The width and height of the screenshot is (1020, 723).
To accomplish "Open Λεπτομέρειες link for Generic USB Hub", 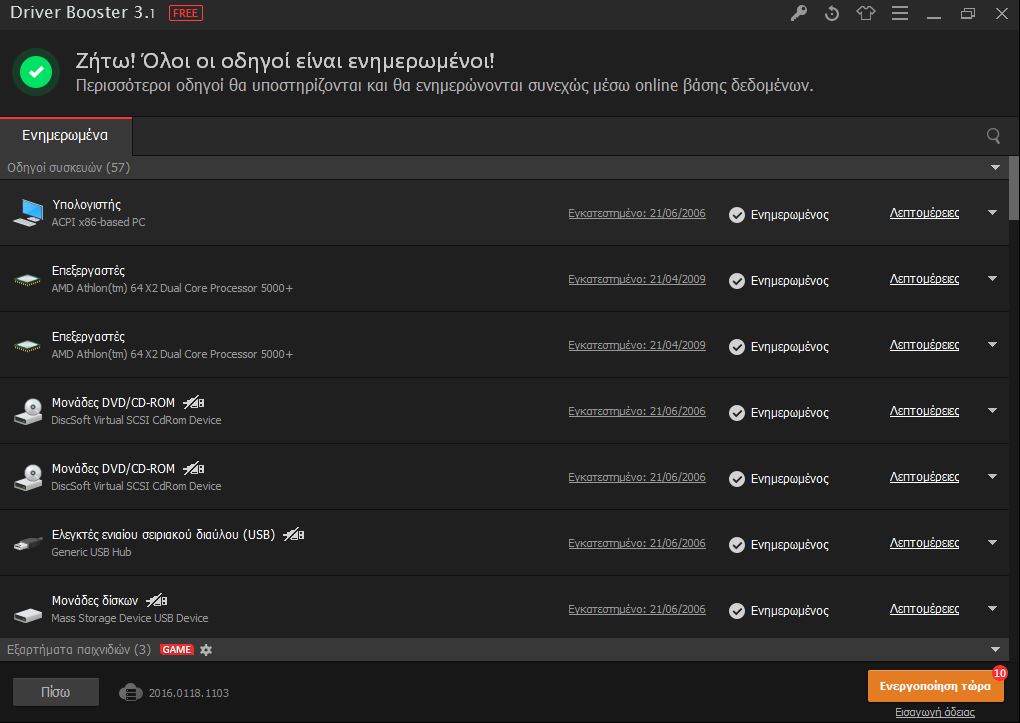I will tap(924, 543).
